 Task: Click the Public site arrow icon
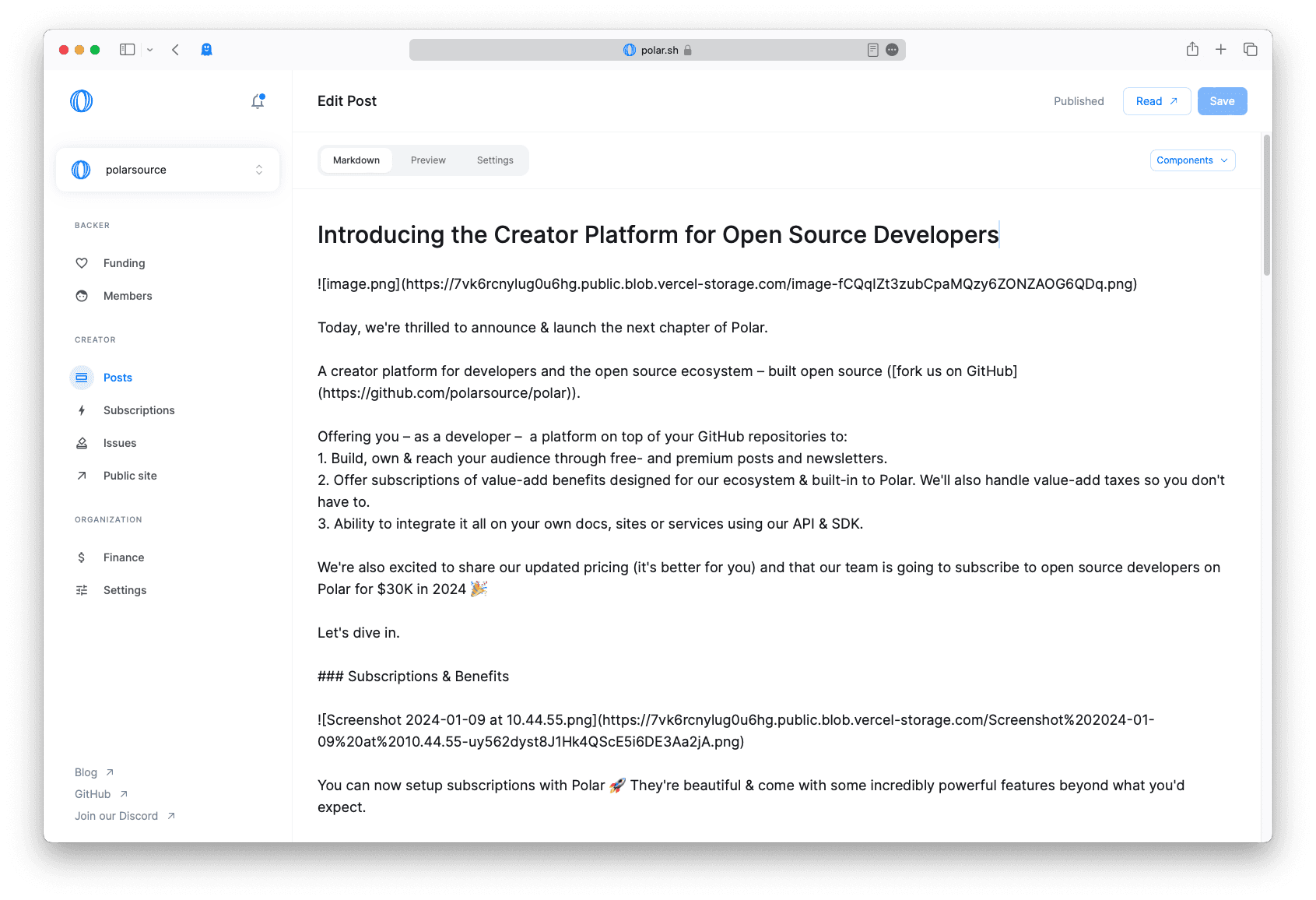82,476
